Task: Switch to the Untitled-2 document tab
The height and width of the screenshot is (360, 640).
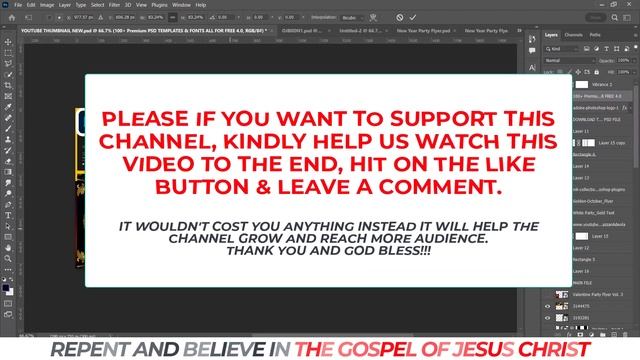Action: (362, 31)
